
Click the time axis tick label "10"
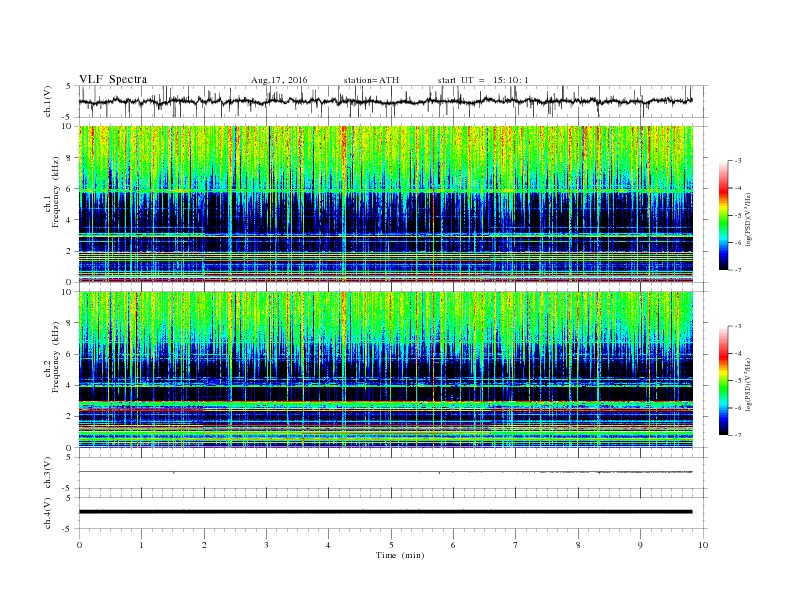[x=703, y=545]
